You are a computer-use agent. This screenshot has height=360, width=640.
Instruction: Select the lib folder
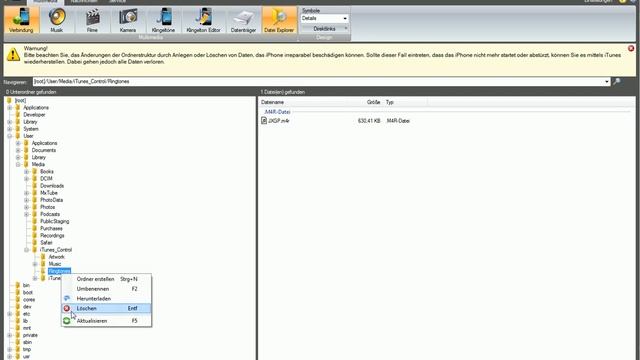pyautogui.click(x=25, y=321)
